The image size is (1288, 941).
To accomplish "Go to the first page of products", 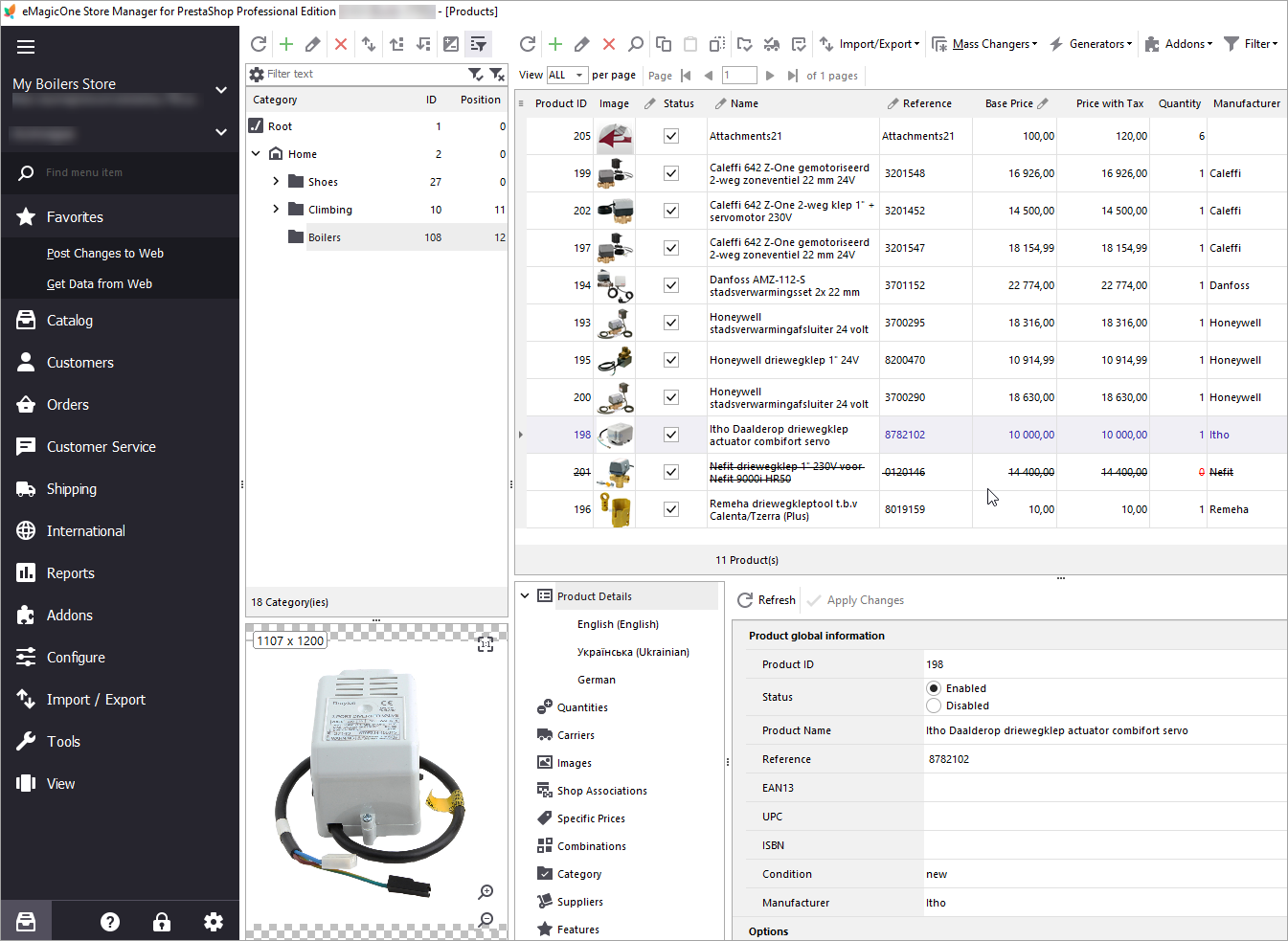I will [686, 76].
